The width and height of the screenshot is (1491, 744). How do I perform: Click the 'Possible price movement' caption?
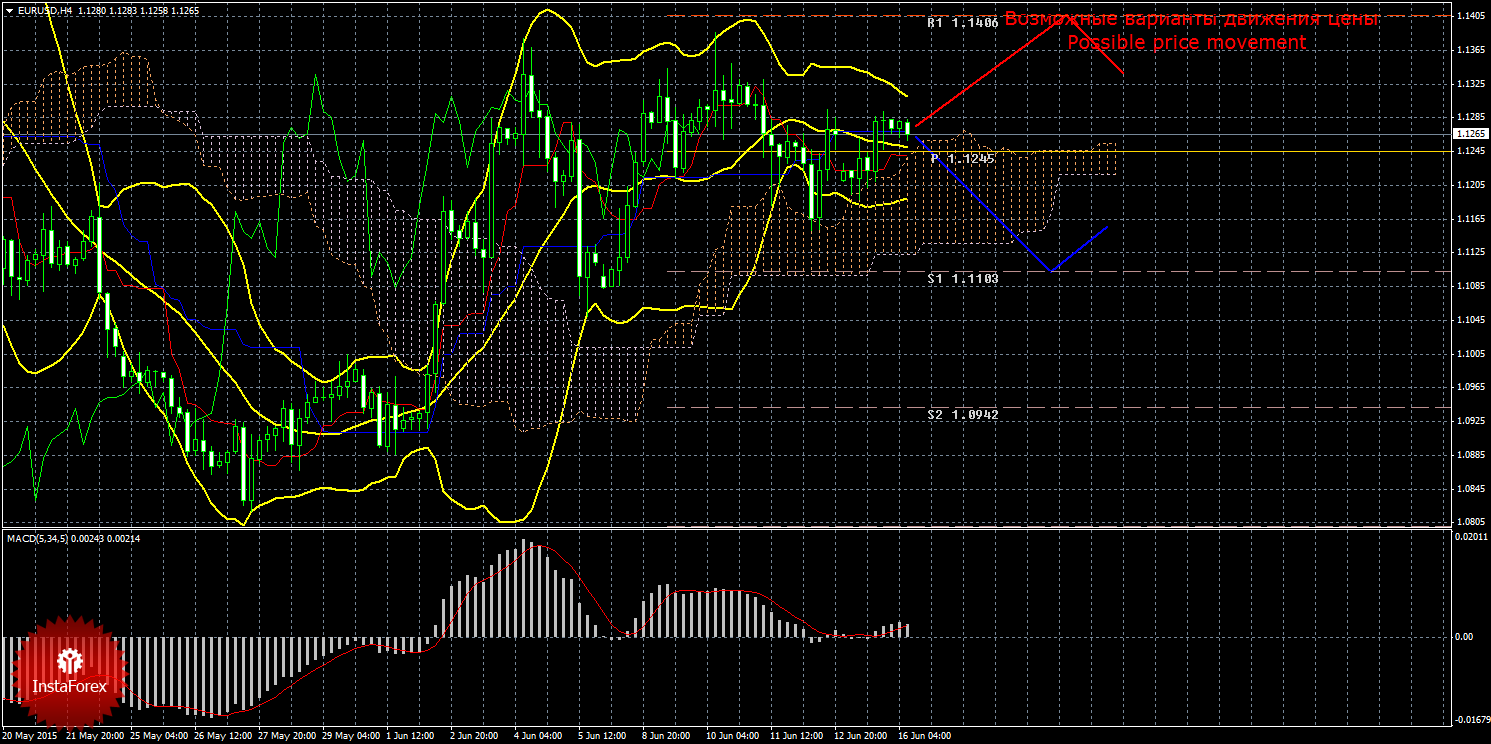1186,42
